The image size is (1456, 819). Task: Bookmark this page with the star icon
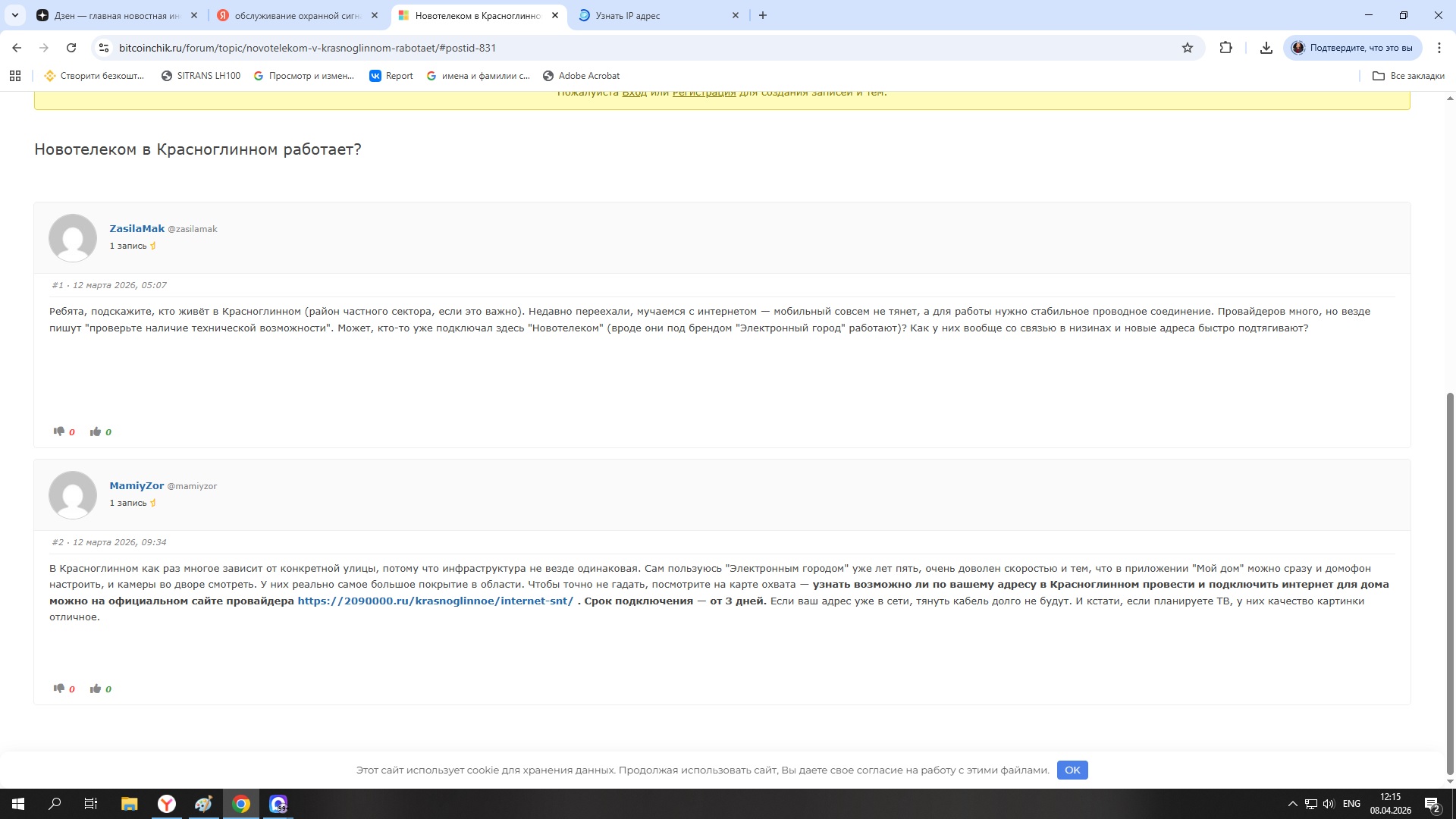click(x=1188, y=48)
